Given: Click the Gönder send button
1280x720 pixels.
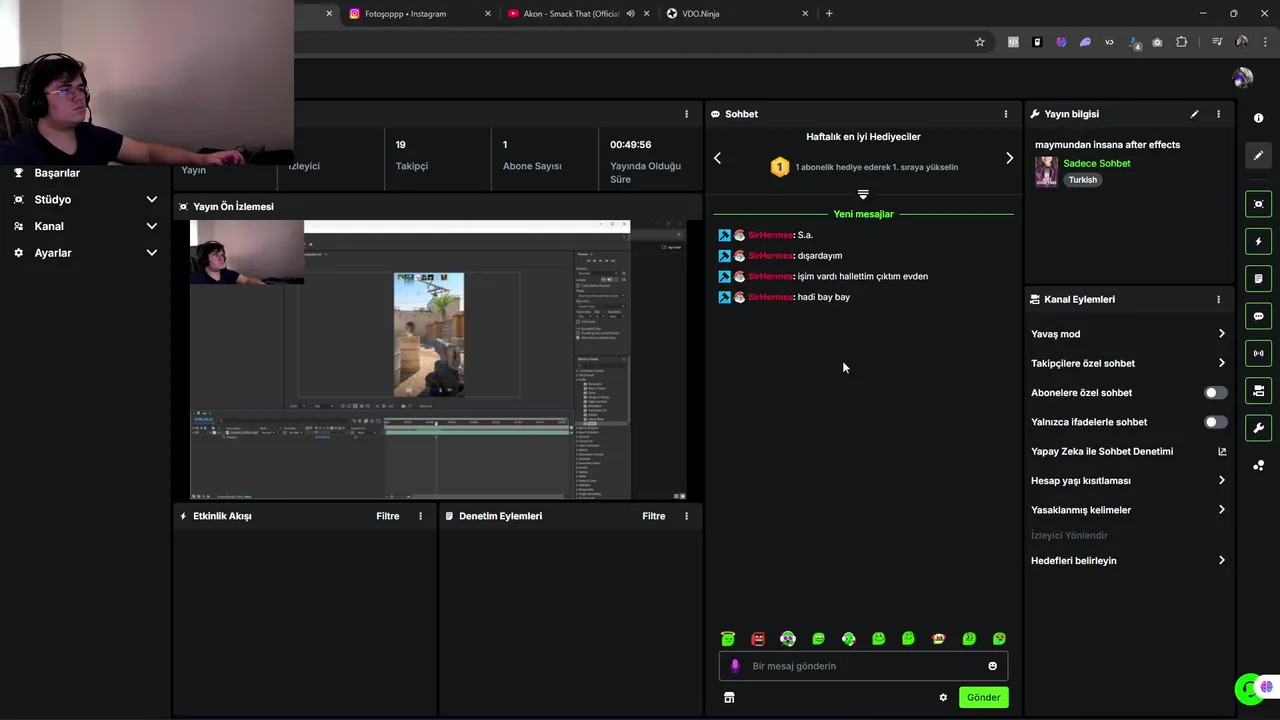Looking at the screenshot, I should (x=983, y=698).
